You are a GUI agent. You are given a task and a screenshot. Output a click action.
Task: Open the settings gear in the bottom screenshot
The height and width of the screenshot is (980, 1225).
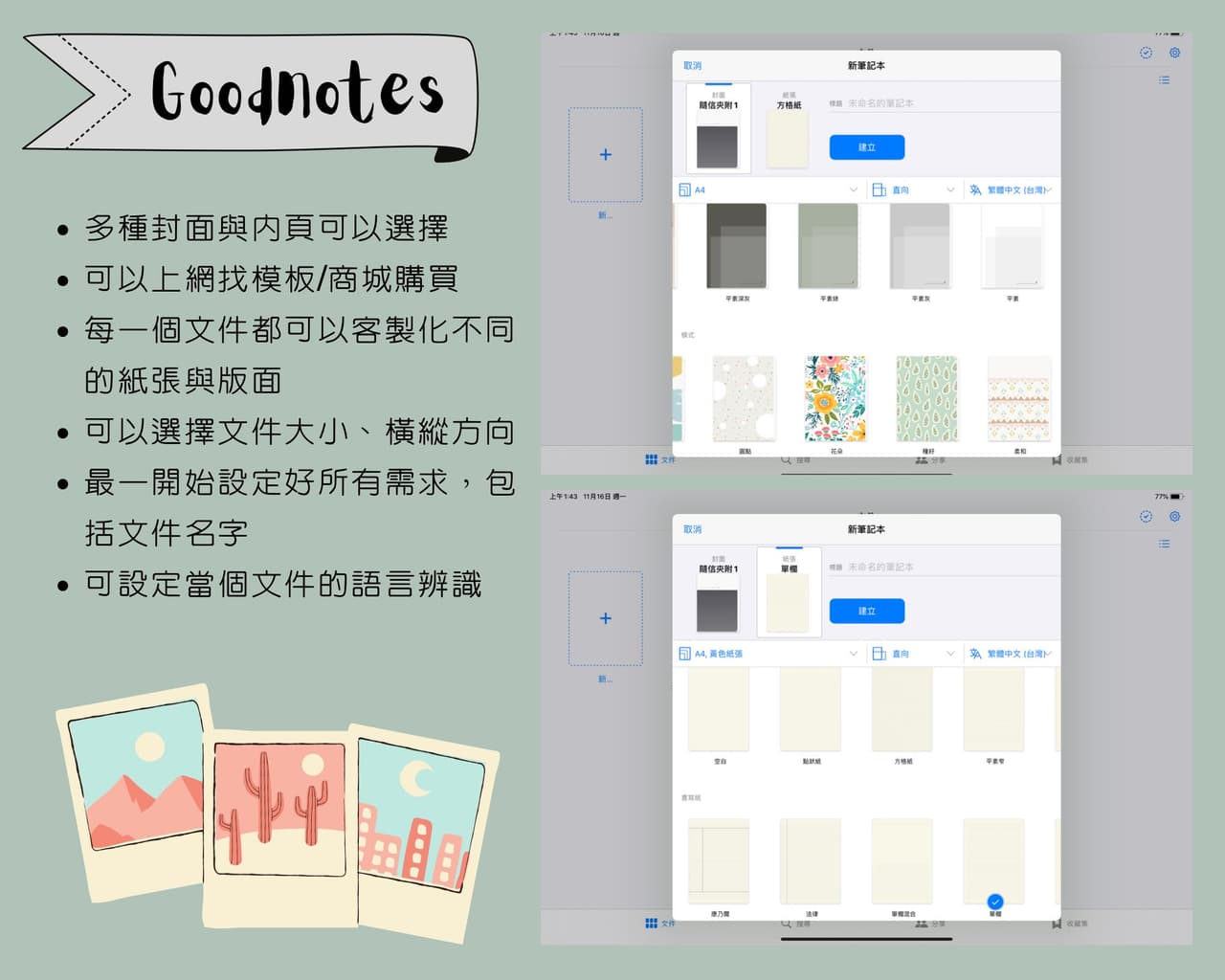pos(1174,517)
